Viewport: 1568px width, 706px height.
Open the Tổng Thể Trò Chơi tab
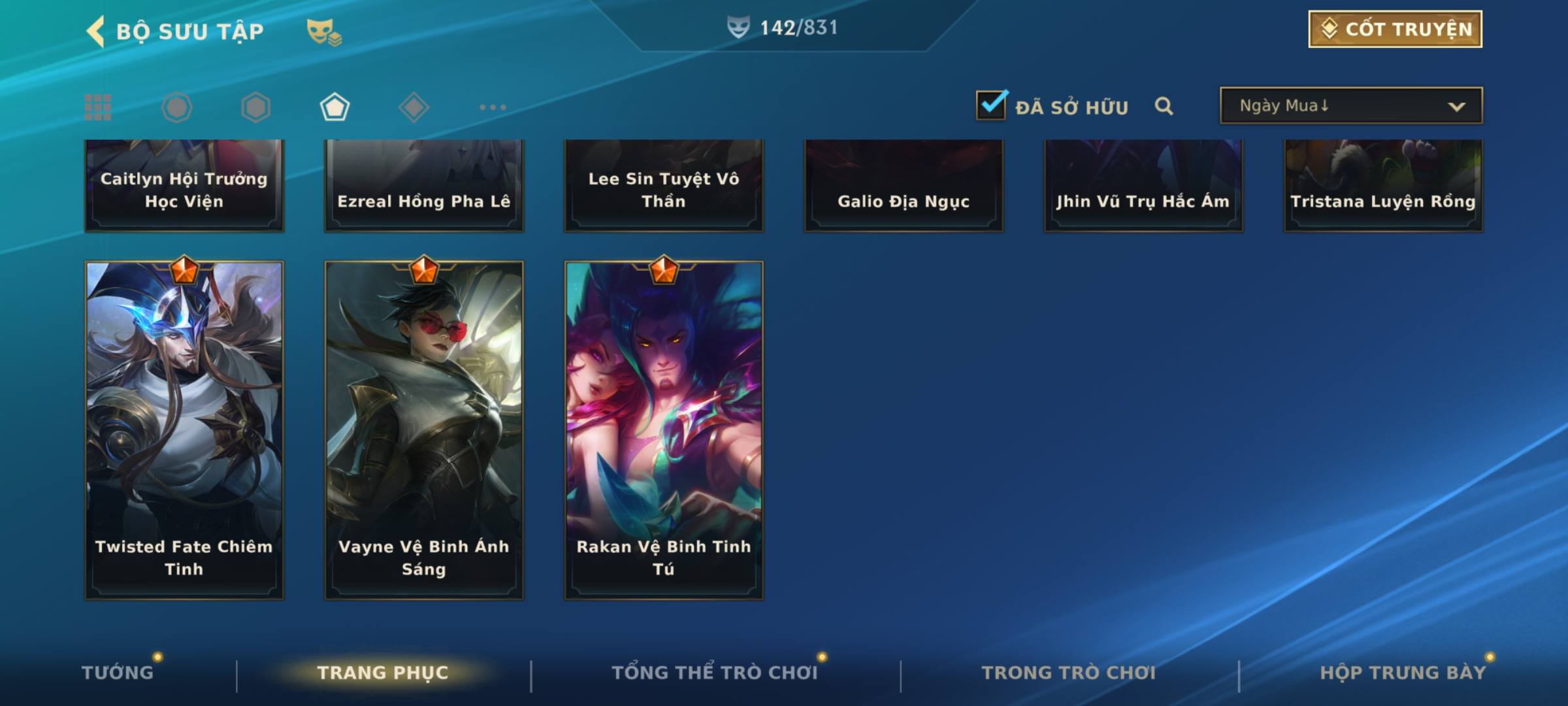[715, 672]
